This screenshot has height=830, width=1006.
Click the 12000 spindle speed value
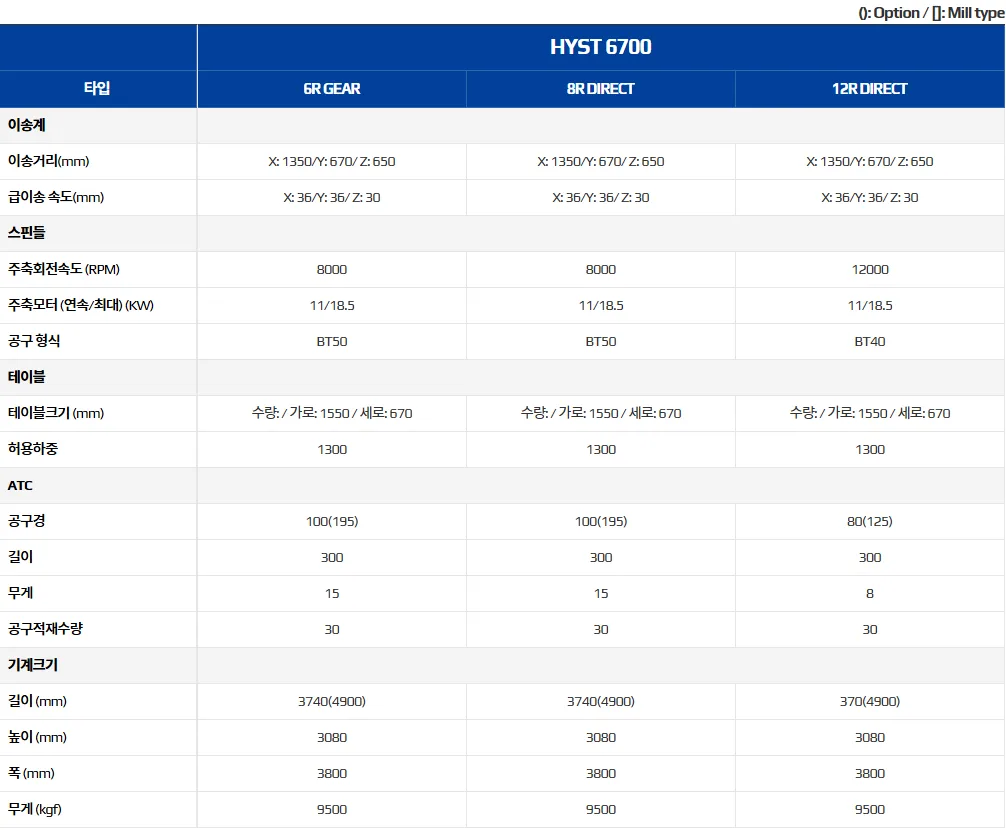tap(870, 269)
